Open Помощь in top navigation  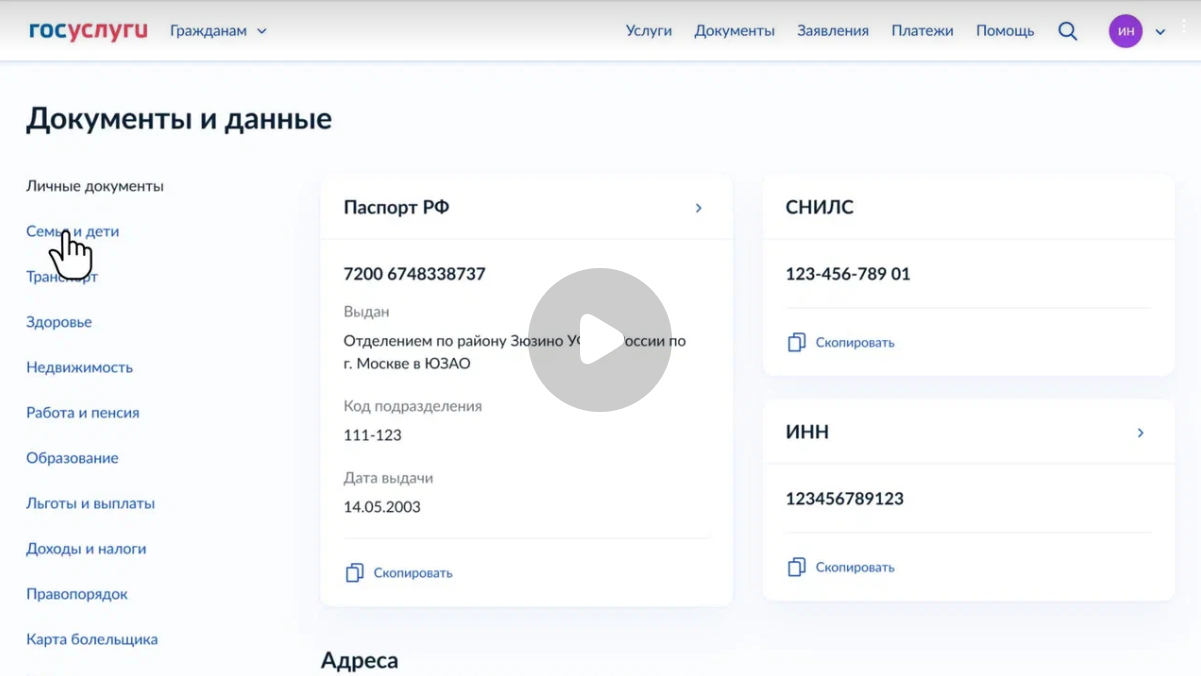(1004, 31)
